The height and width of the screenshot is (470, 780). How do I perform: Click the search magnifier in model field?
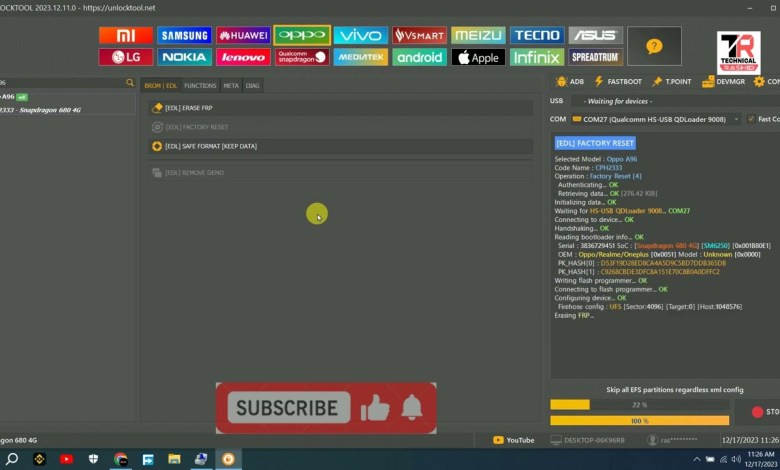point(130,82)
